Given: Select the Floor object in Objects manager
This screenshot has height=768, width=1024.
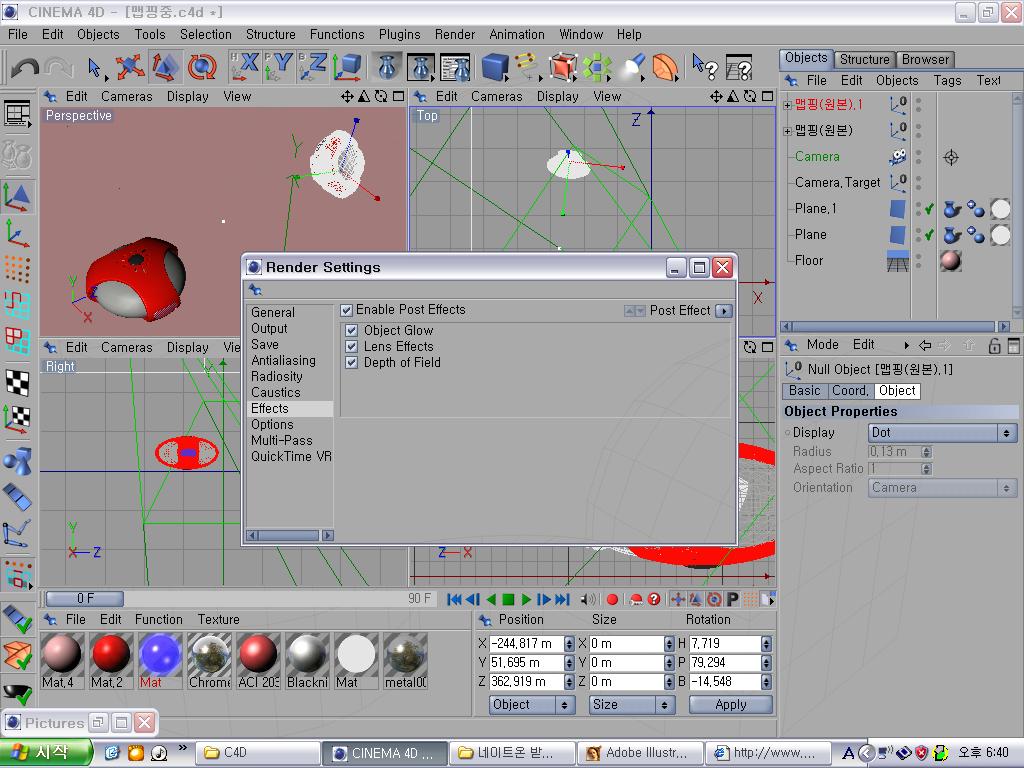Looking at the screenshot, I should [x=809, y=261].
